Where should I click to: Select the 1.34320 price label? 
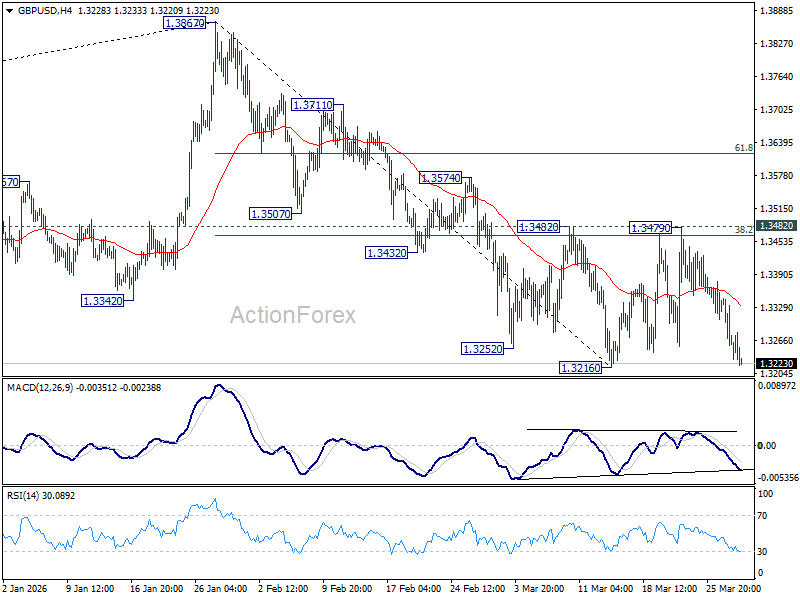click(x=387, y=253)
